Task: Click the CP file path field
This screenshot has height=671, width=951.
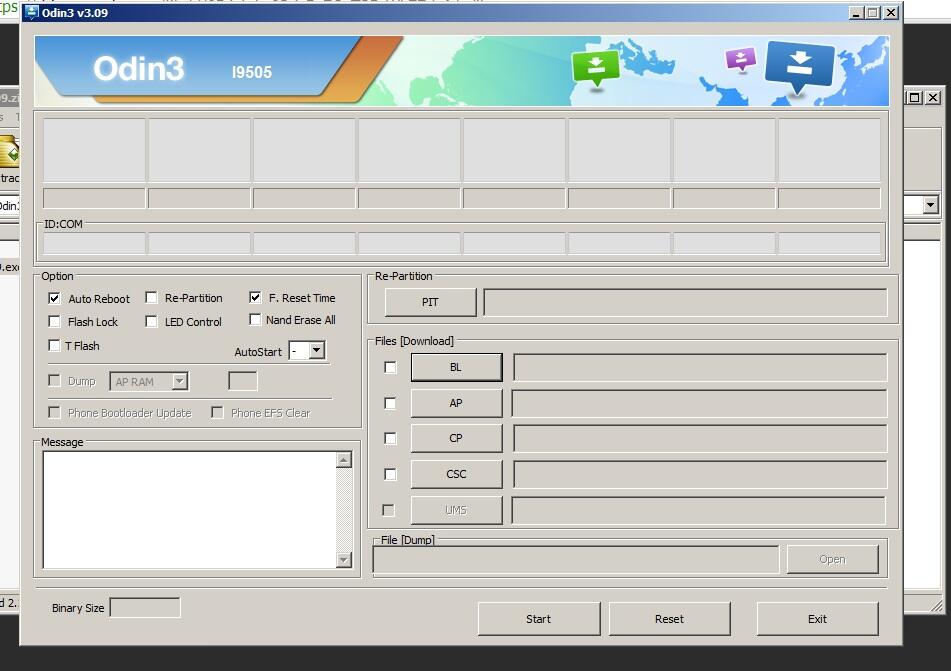Action: pos(700,439)
